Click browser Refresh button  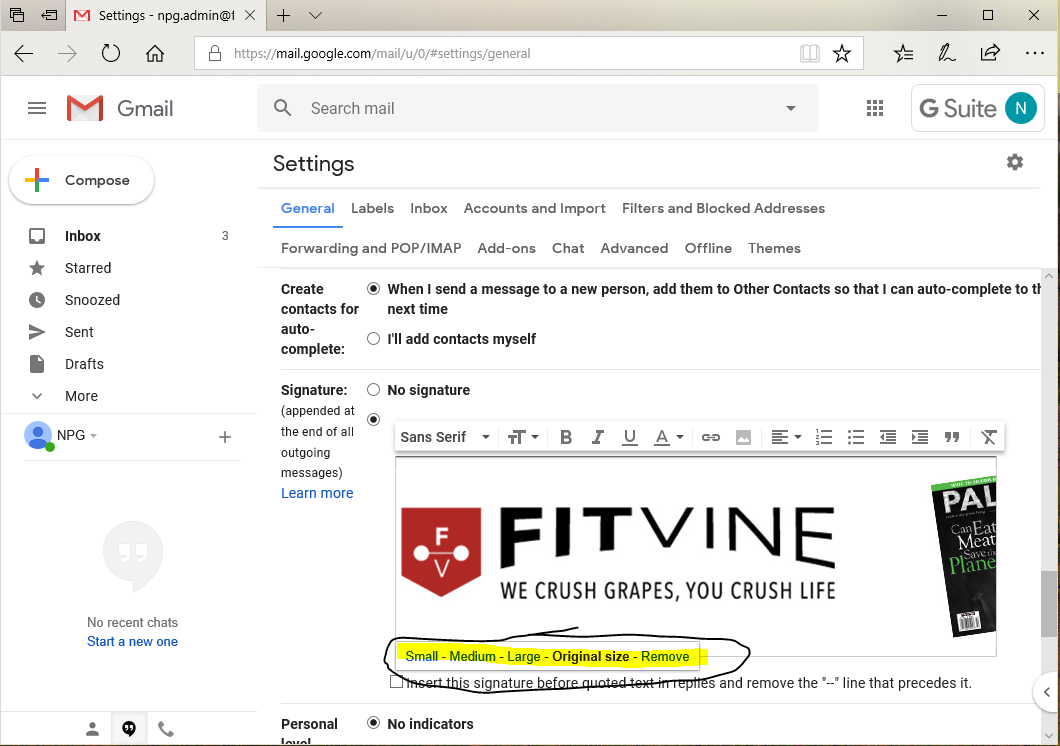click(110, 53)
